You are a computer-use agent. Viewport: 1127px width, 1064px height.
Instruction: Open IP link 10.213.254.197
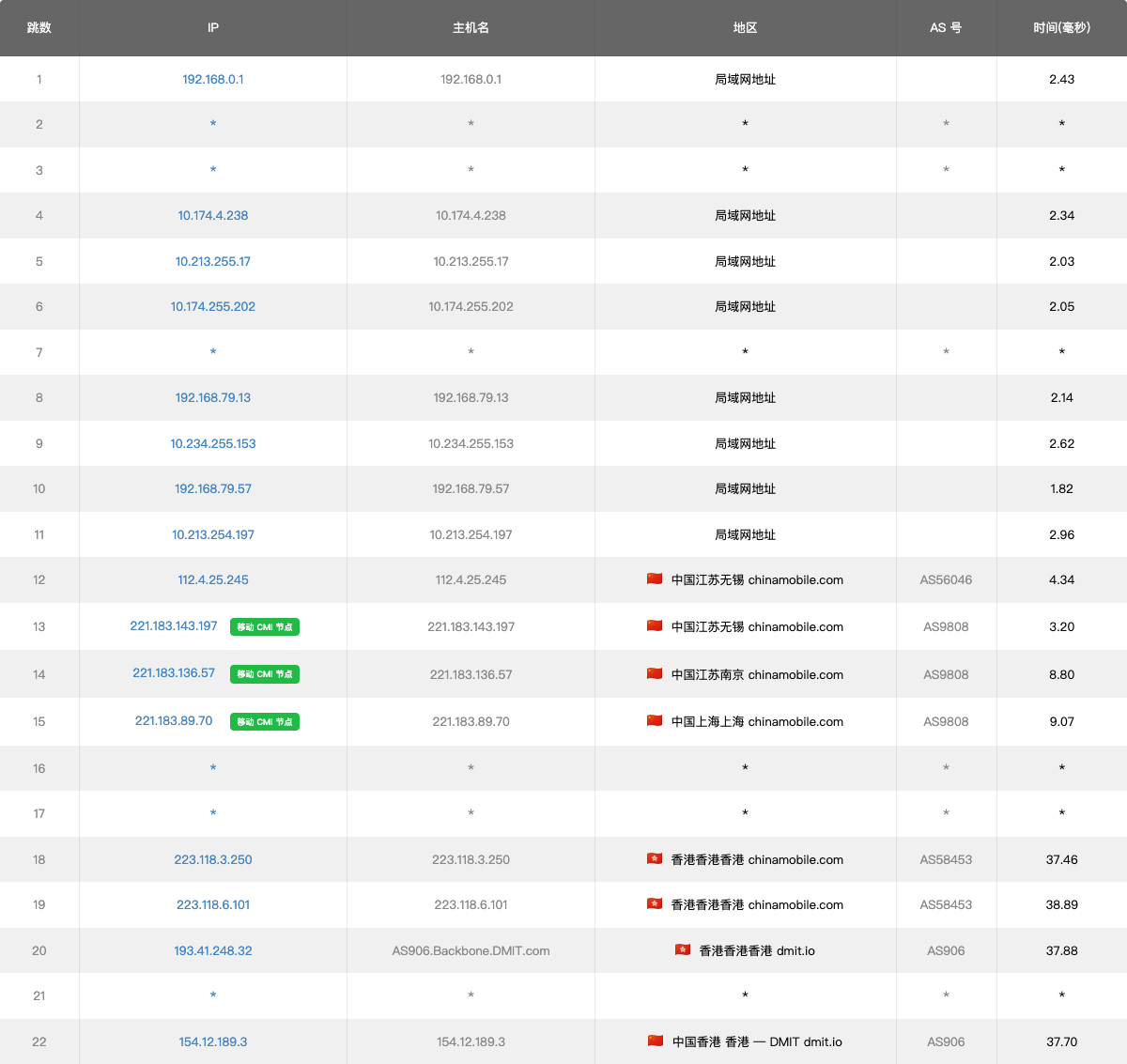[213, 534]
